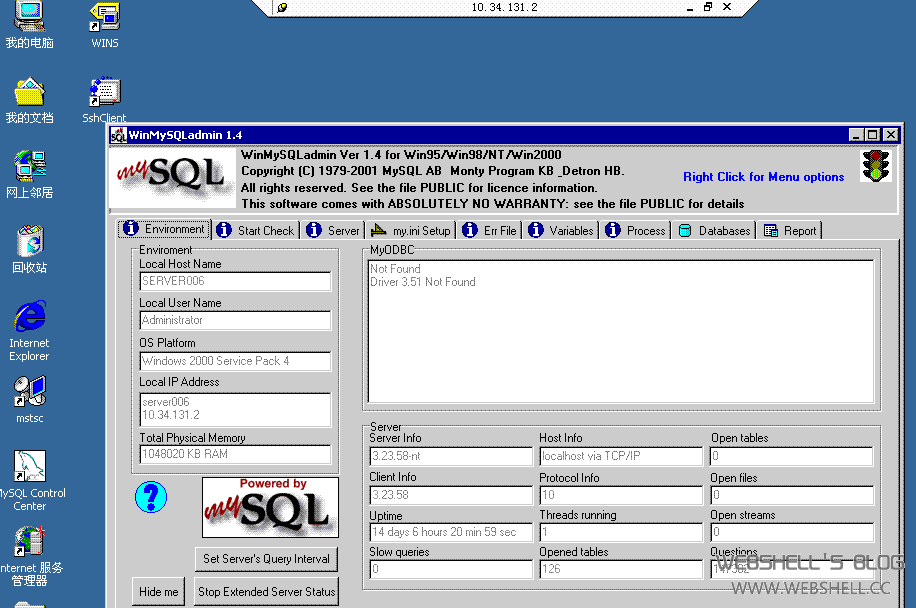Click the Total Physical Memory field
The width and height of the screenshot is (916, 608).
coord(235,454)
